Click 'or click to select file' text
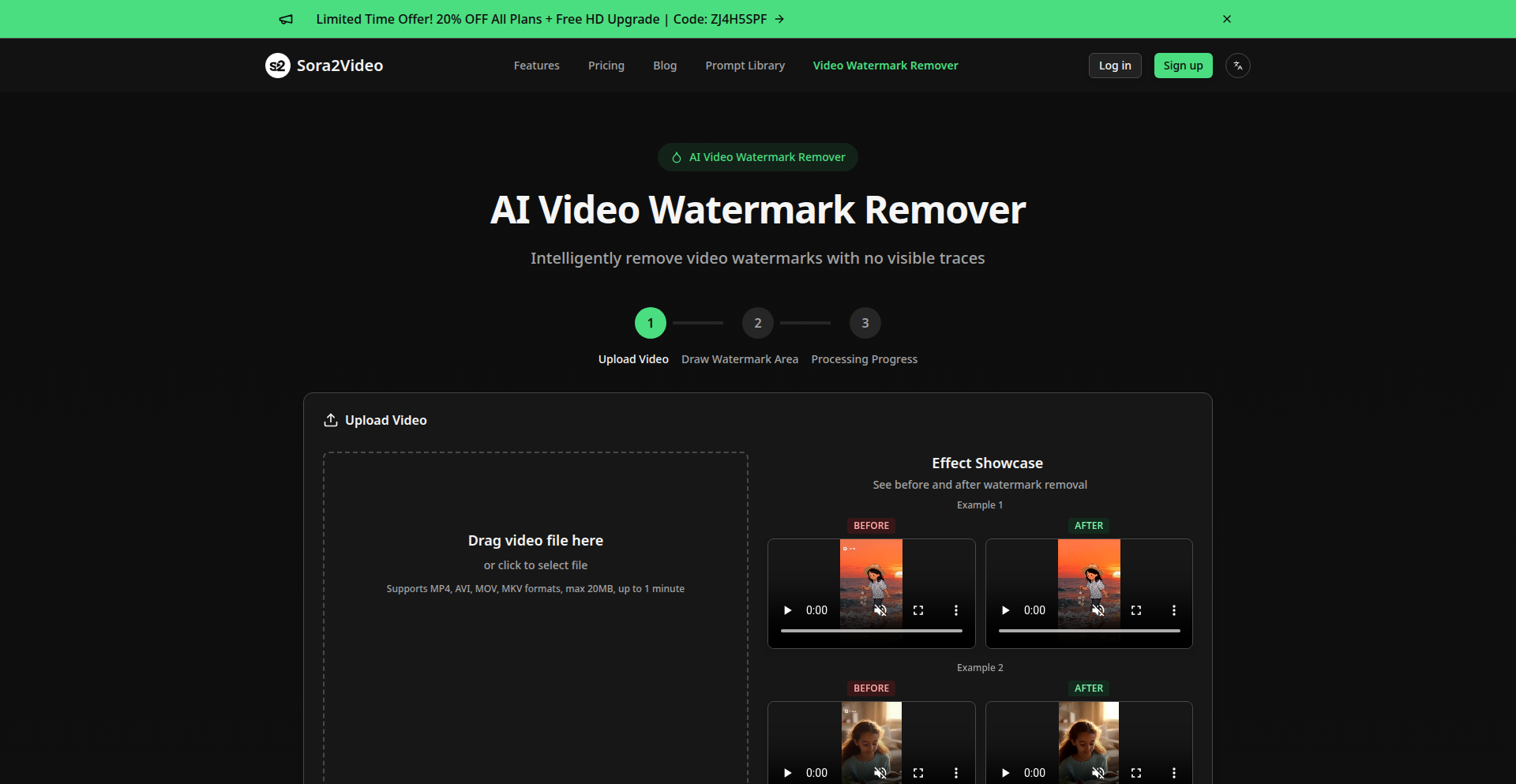Screen dimensions: 1516x784 535,565
